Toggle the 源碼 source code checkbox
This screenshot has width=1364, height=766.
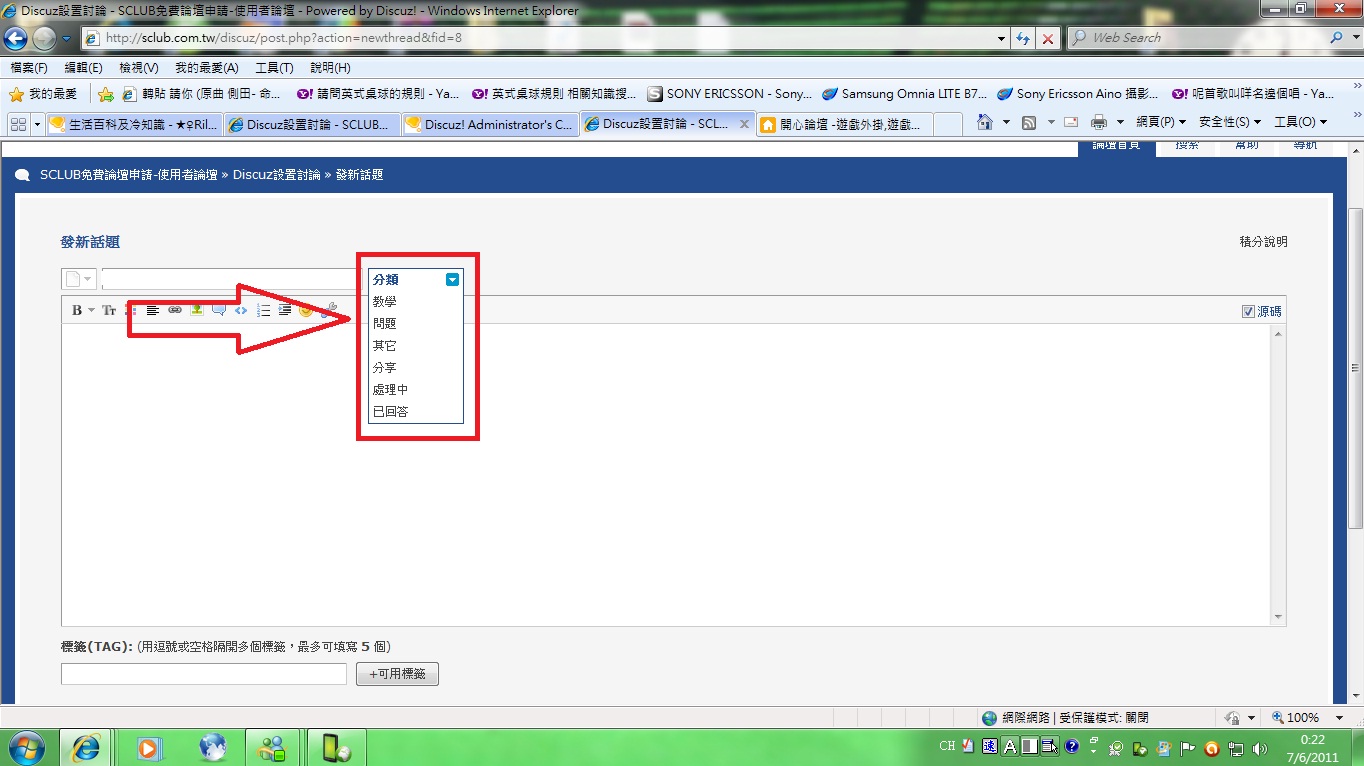(x=1248, y=311)
